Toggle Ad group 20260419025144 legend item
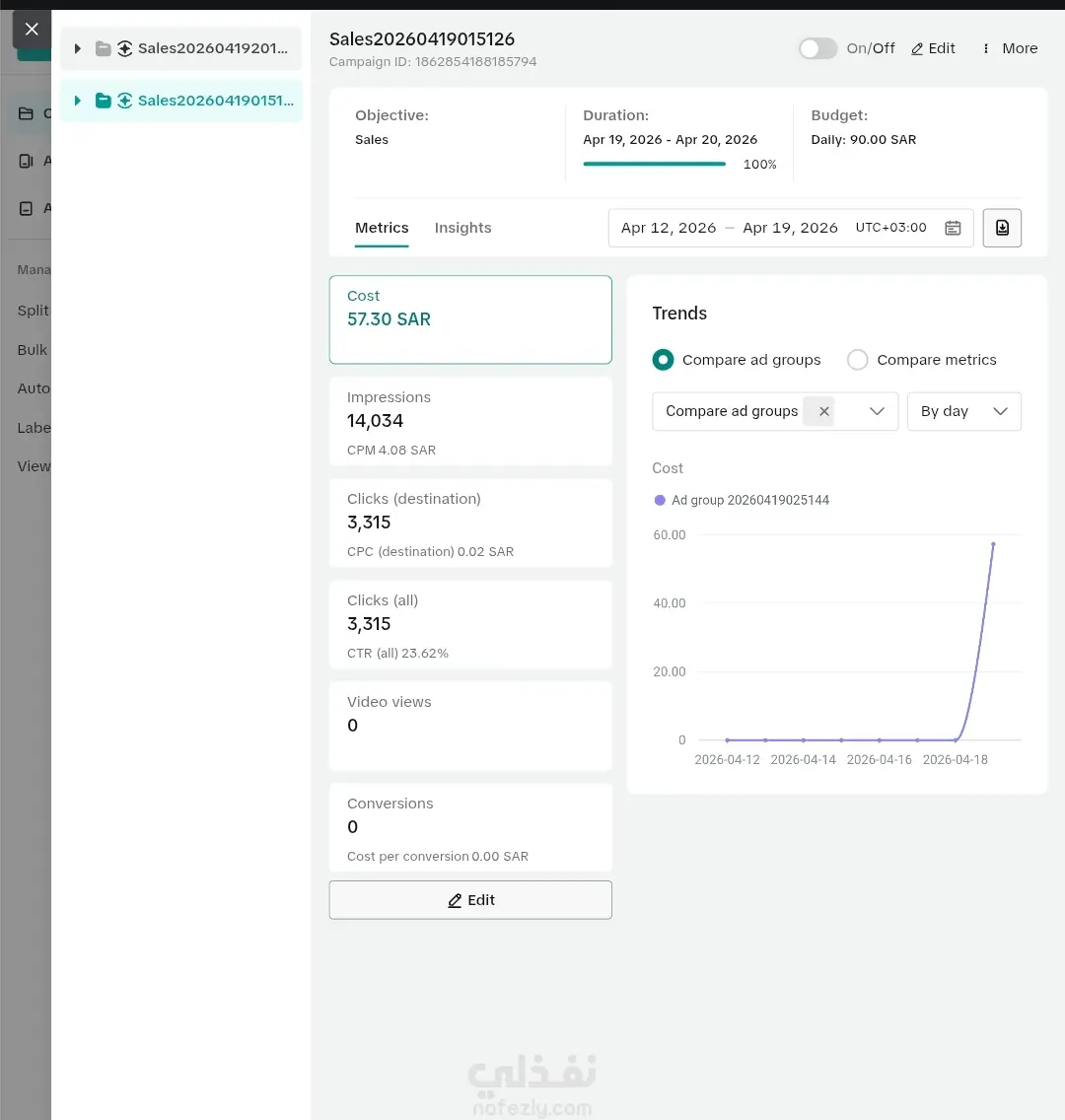Screen dimensions: 1065x1120 (742, 500)
